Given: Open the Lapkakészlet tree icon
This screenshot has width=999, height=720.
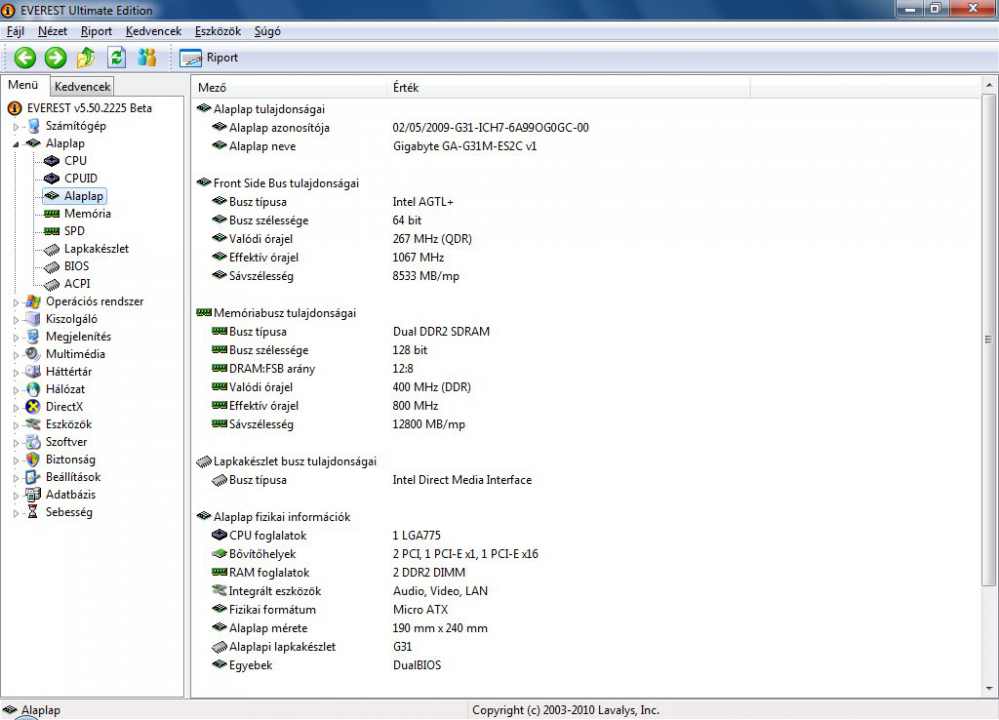Looking at the screenshot, I should (x=52, y=249).
